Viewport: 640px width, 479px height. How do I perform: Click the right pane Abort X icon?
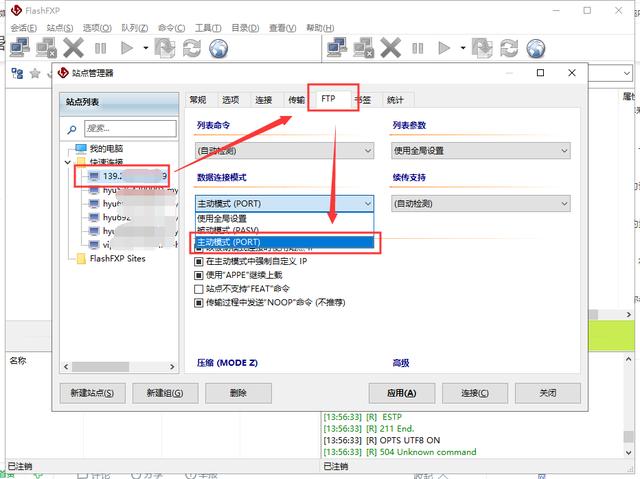(391, 48)
